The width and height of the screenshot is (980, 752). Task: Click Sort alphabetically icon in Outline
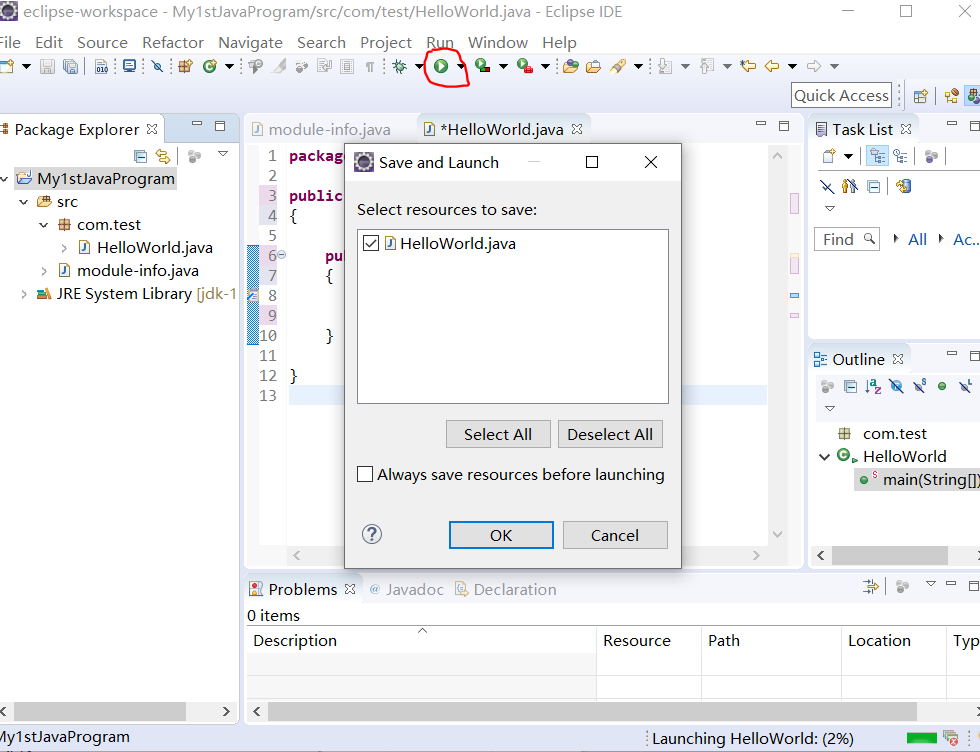tap(873, 386)
